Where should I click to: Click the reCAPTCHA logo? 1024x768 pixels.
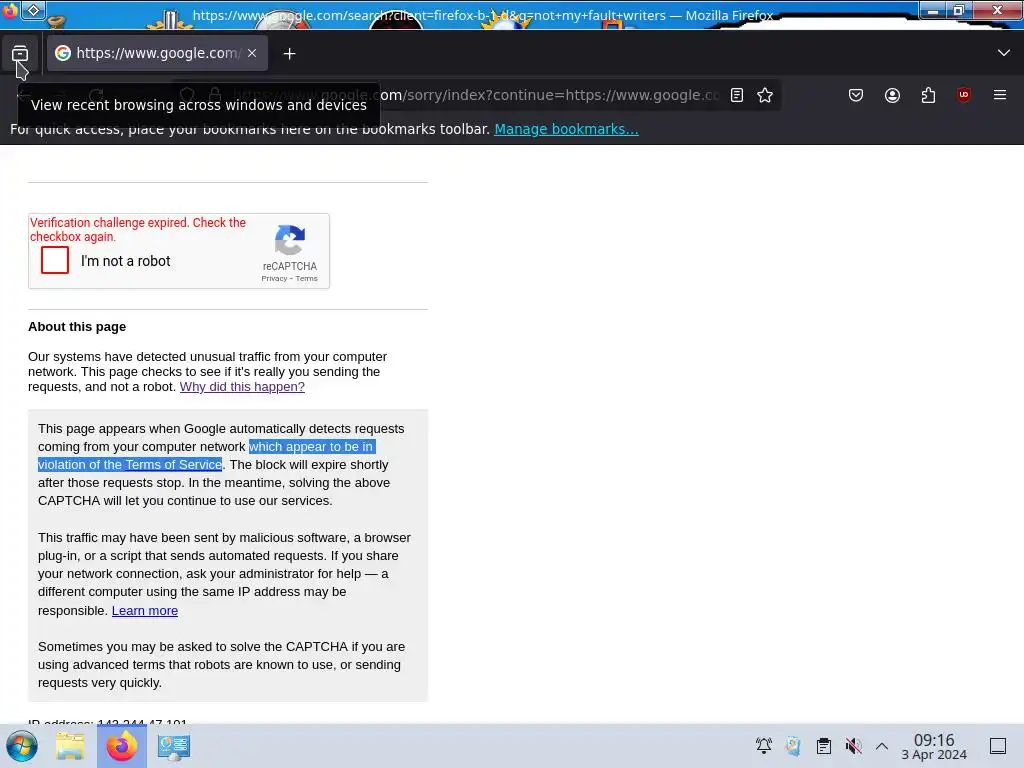coord(290,240)
